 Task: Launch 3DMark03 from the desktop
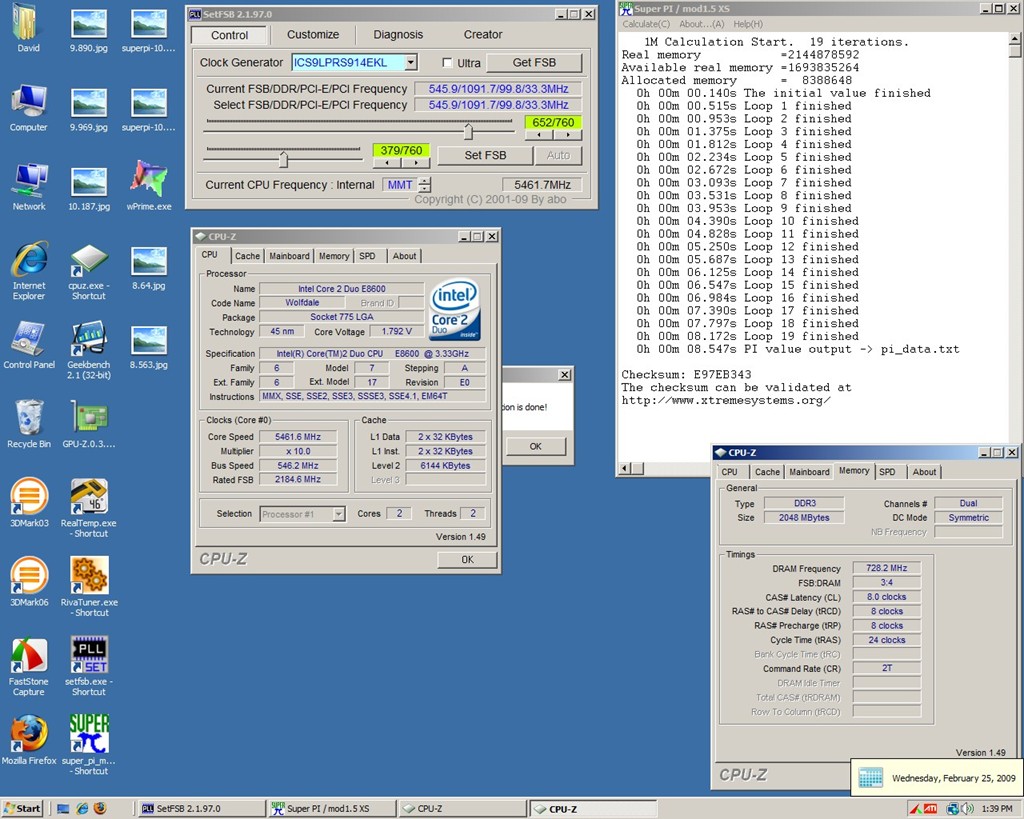tap(29, 502)
